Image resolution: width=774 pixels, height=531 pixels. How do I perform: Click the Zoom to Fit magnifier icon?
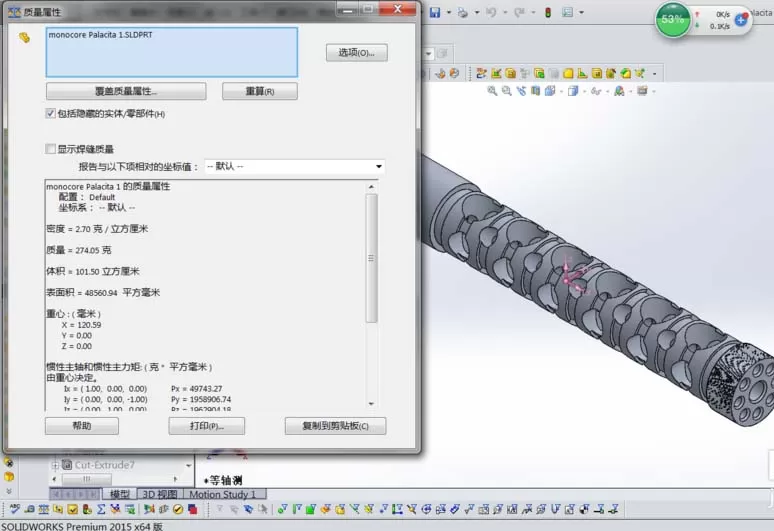coord(492,91)
